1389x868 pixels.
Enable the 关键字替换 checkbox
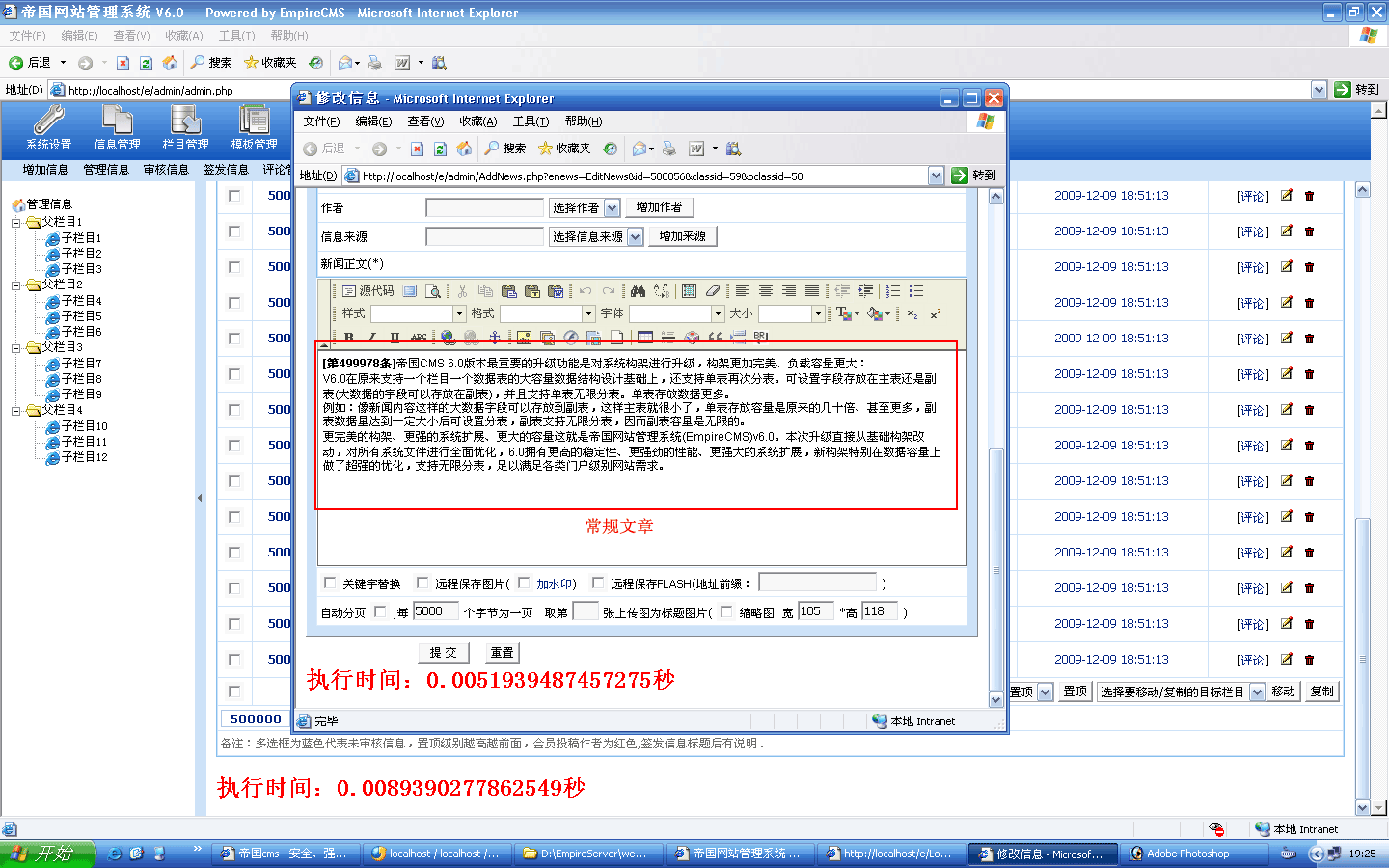[330, 583]
